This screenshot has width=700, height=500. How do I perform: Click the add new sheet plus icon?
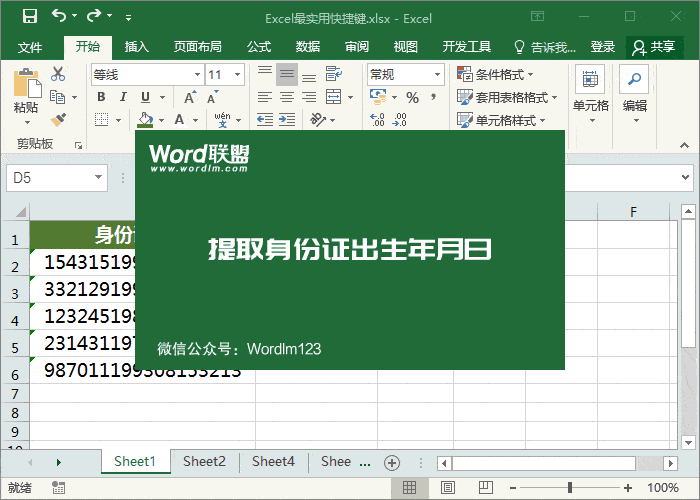392,462
